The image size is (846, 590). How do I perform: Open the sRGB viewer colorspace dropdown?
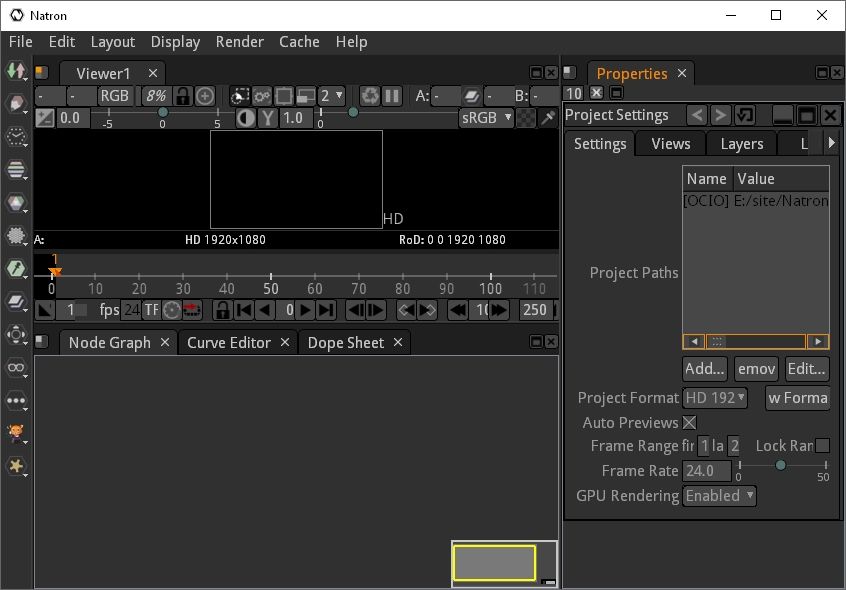(x=486, y=118)
